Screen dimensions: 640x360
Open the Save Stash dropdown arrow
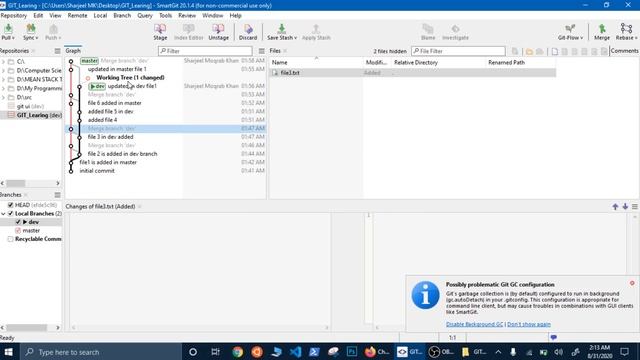coord(295,38)
